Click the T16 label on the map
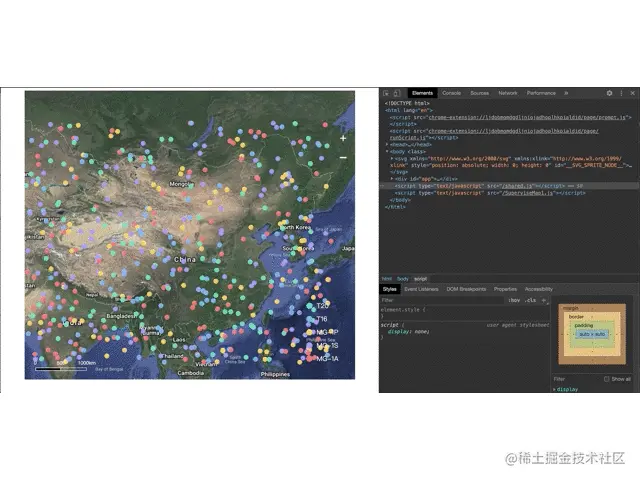The image size is (640, 480). pyautogui.click(x=322, y=319)
